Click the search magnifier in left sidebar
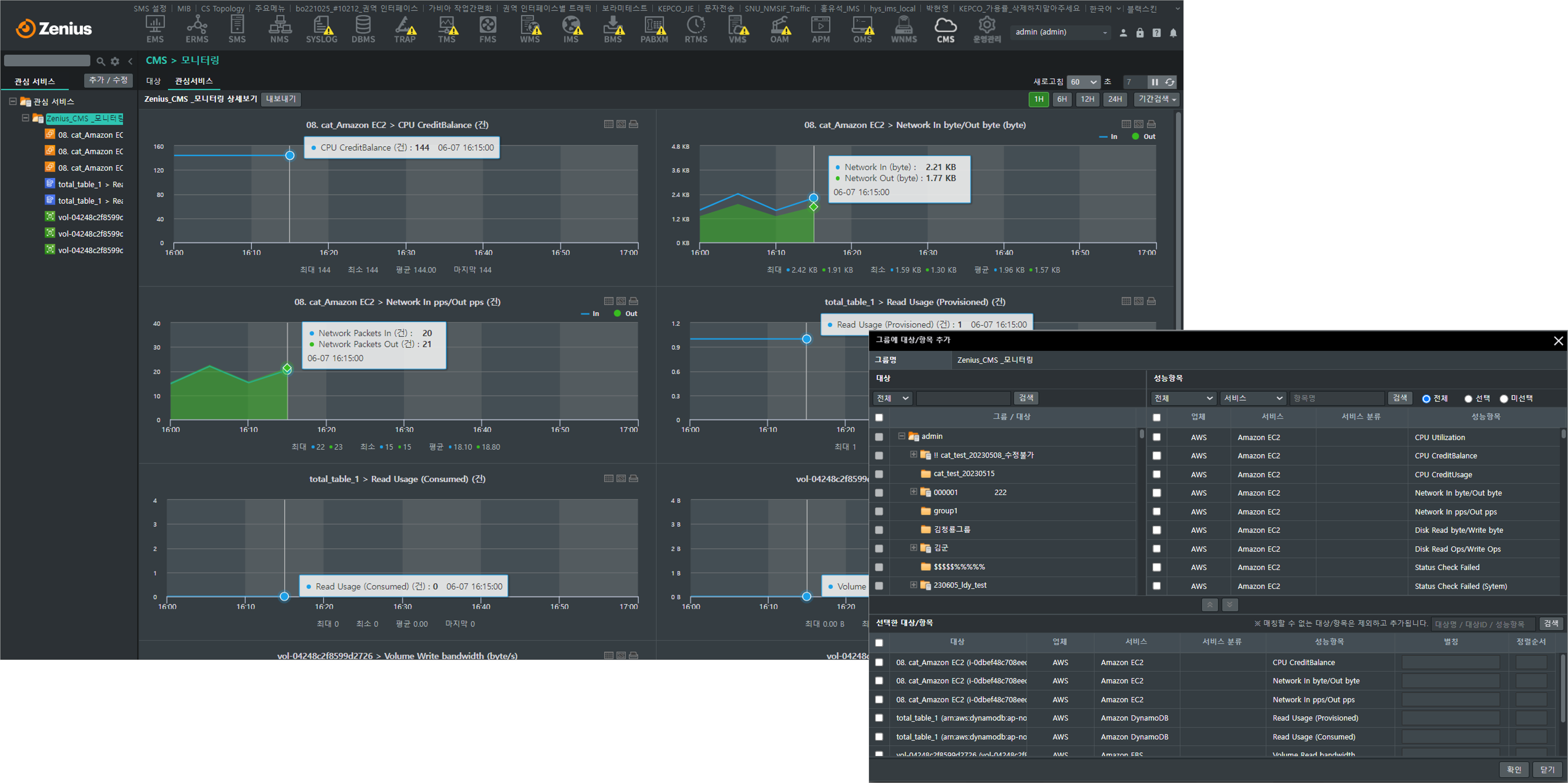The width and height of the screenshot is (1568, 783). click(101, 61)
